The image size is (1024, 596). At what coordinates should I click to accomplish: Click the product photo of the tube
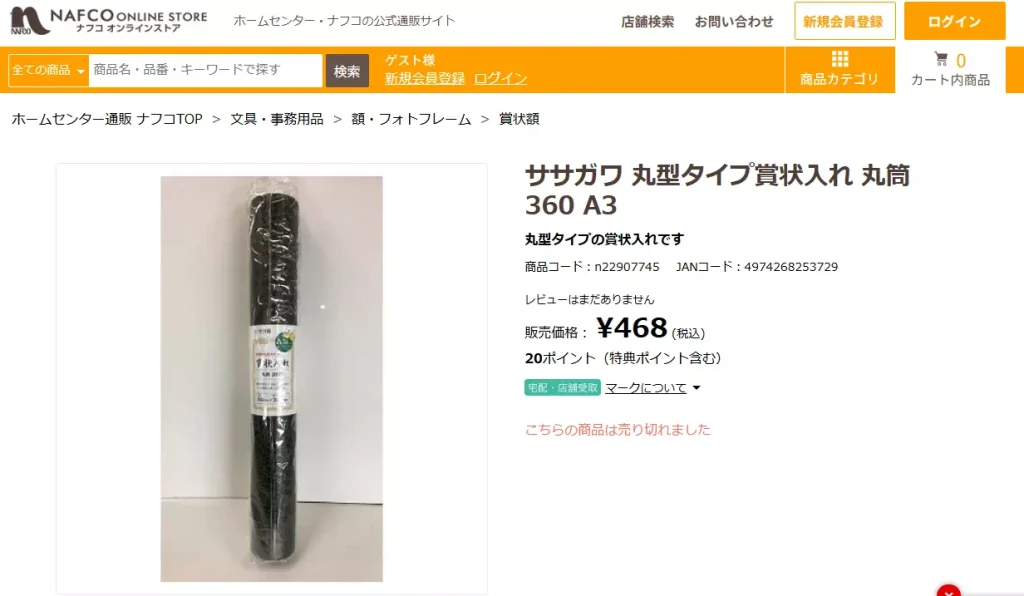272,379
